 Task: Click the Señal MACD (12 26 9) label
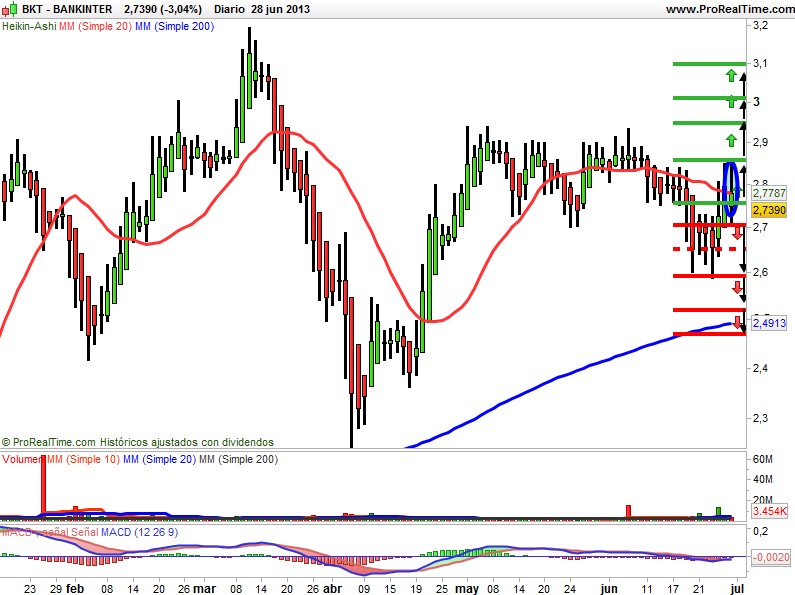point(124,532)
